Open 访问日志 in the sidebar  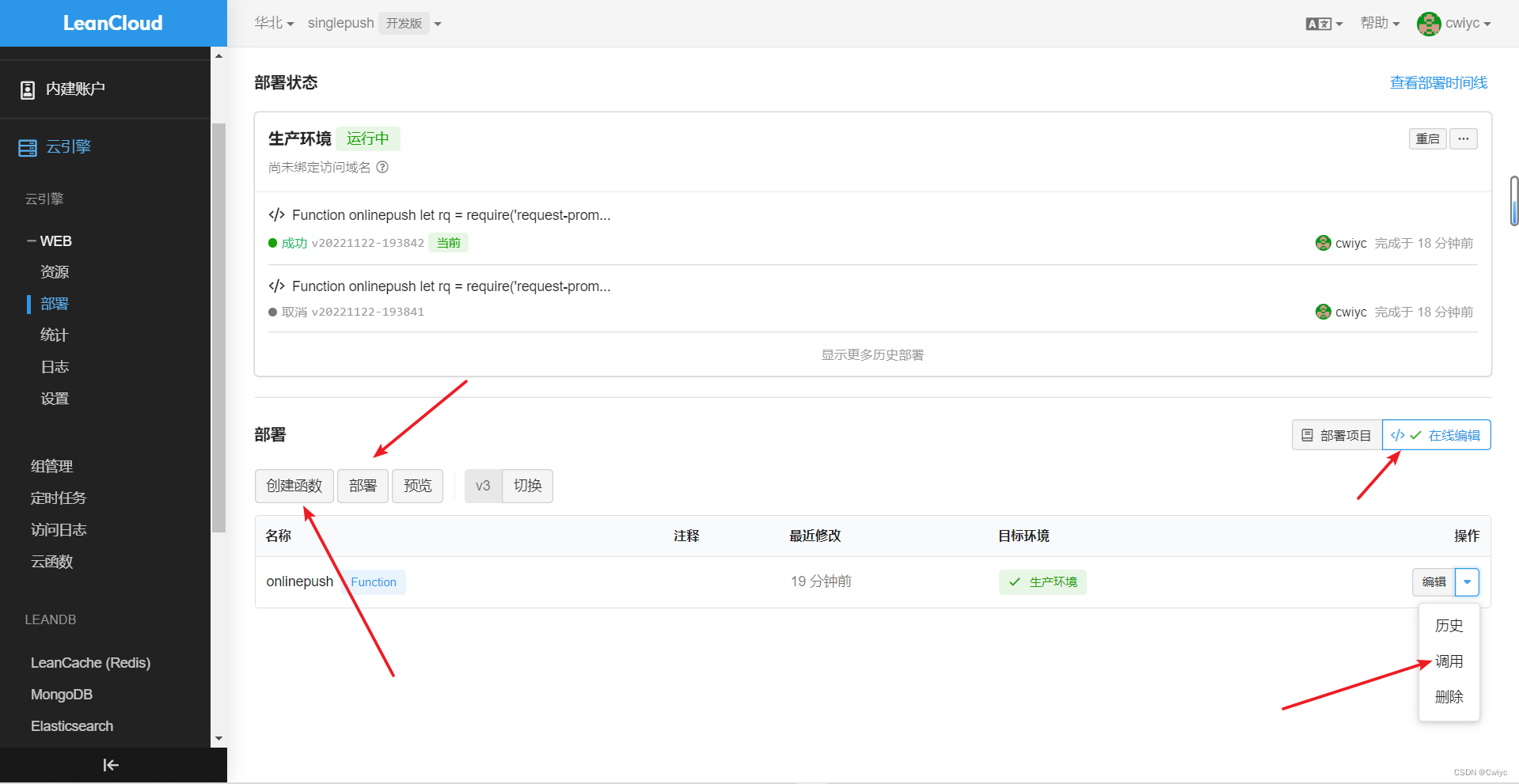pos(59,530)
